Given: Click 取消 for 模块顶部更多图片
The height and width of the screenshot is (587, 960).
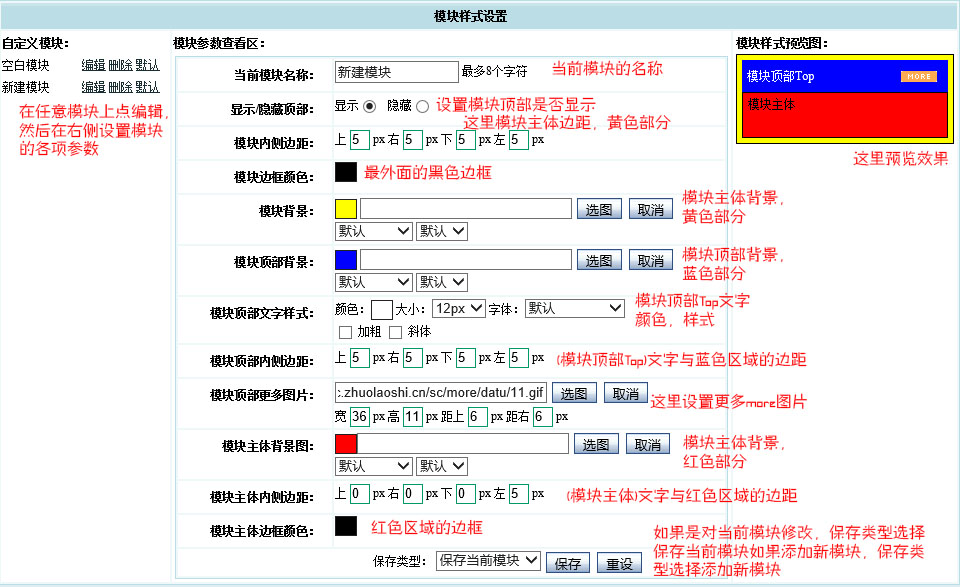Looking at the screenshot, I should 625,393.
